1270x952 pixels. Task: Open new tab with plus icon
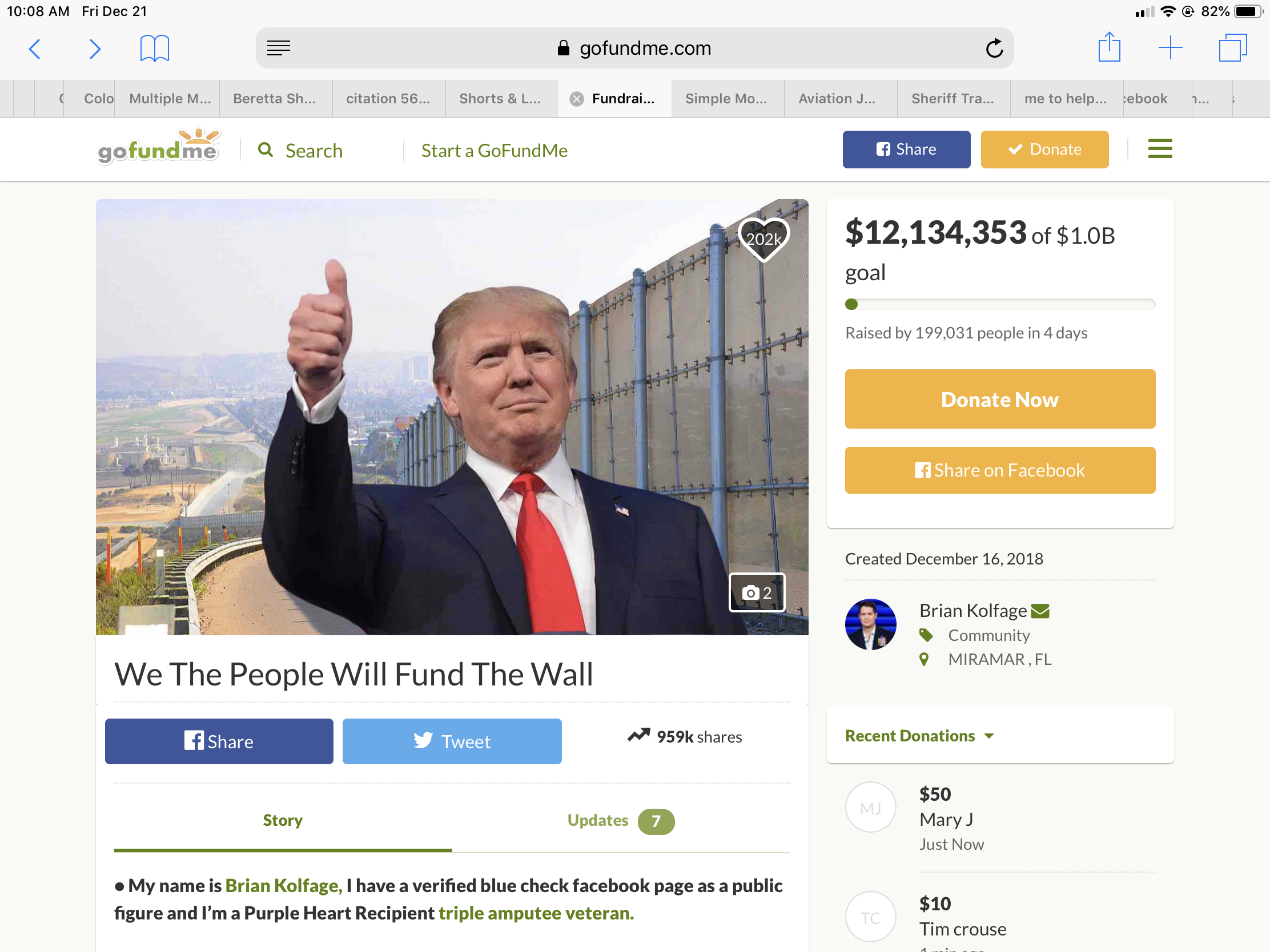[1170, 47]
